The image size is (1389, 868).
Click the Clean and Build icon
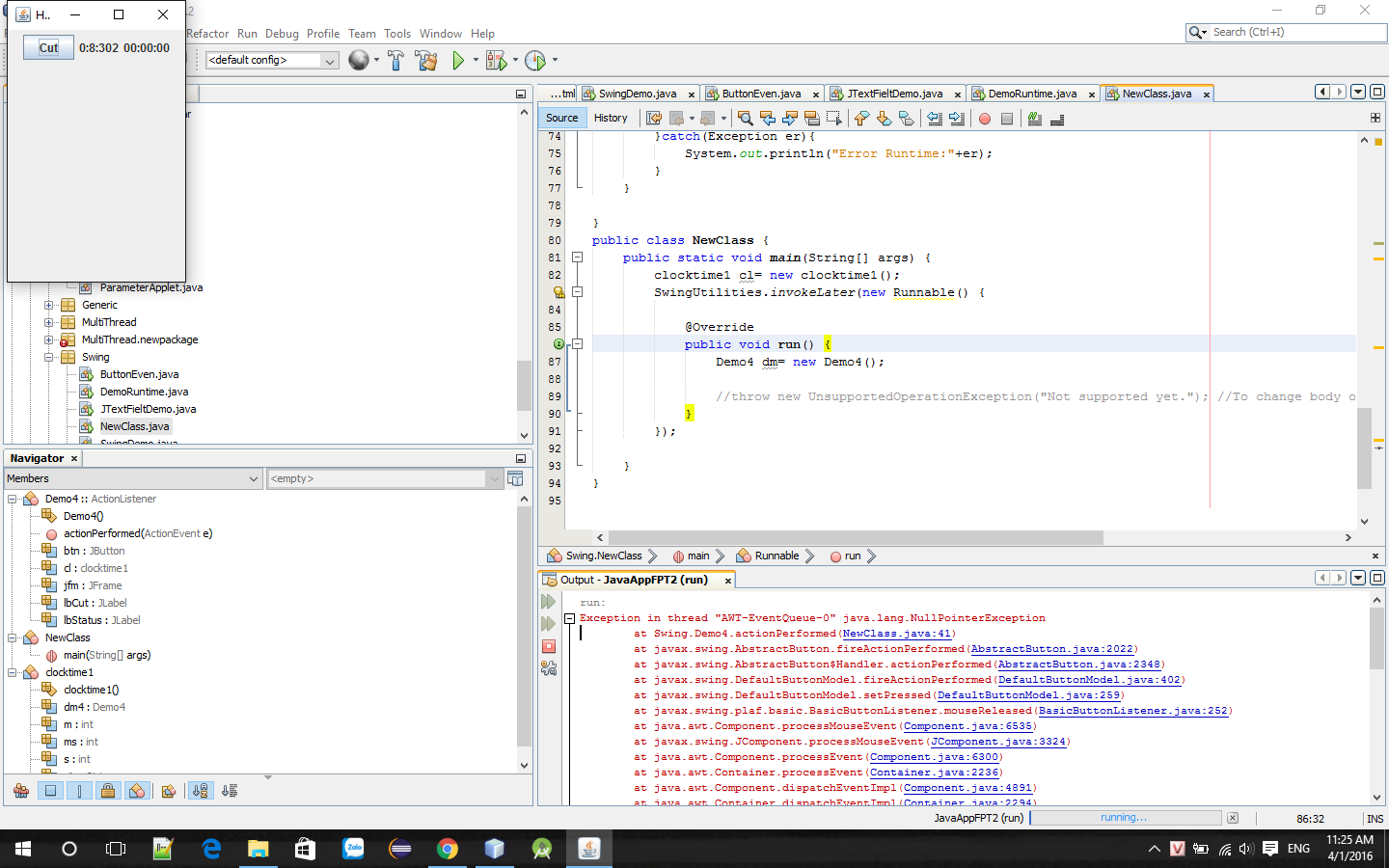coord(425,60)
